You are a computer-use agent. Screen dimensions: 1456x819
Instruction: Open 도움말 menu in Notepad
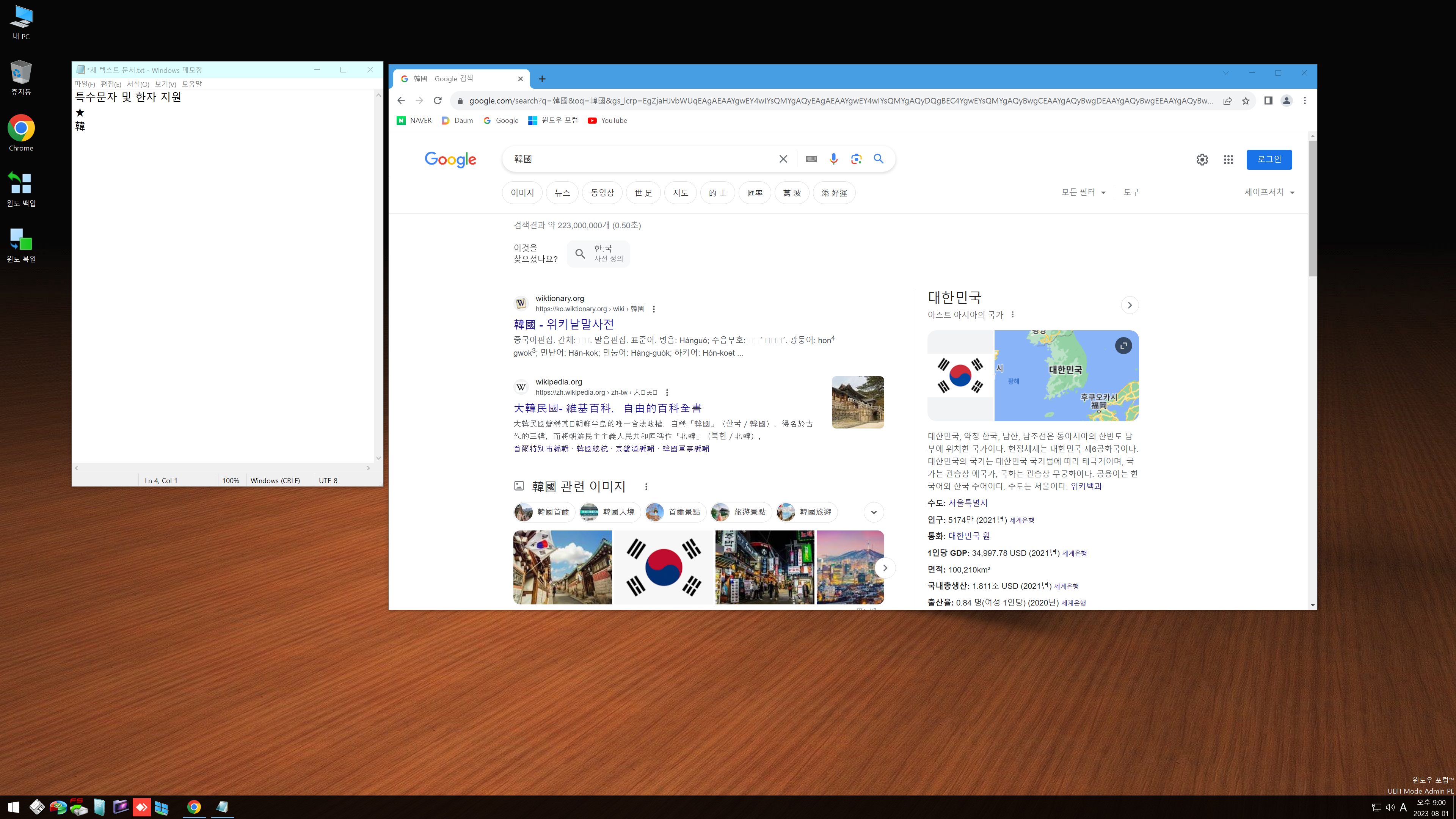click(x=191, y=84)
